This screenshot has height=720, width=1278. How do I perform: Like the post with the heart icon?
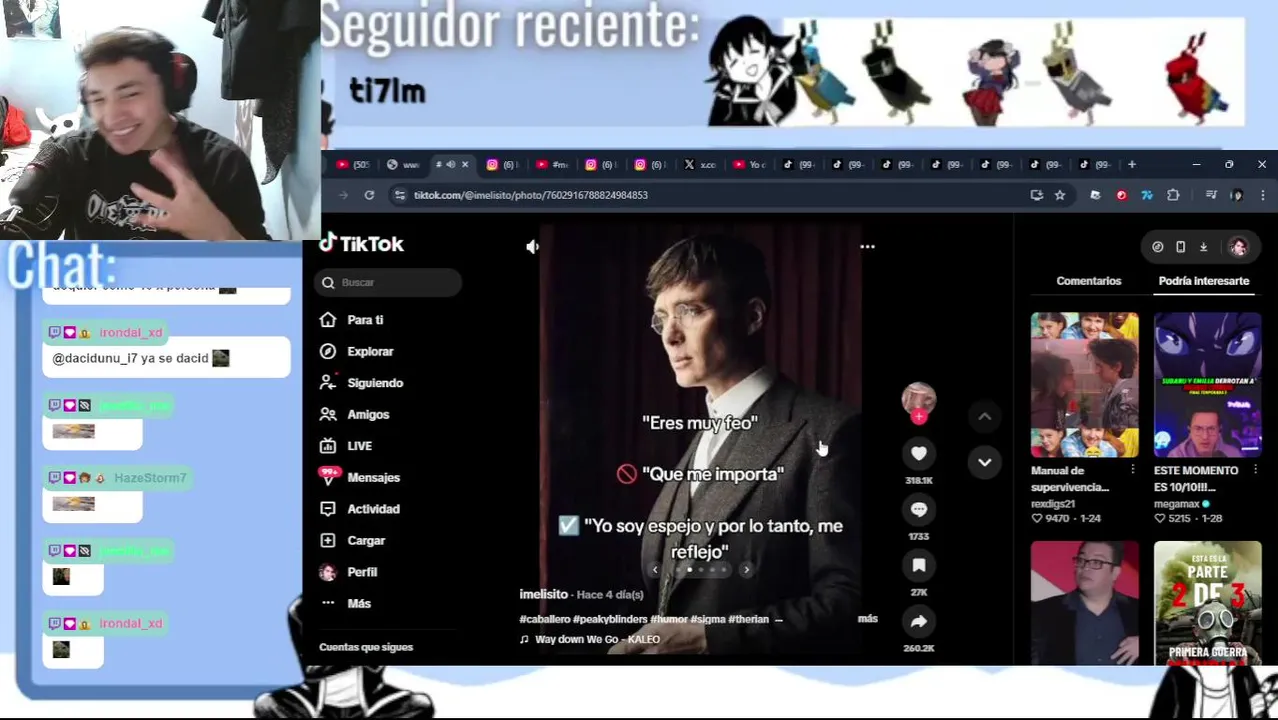coord(918,454)
